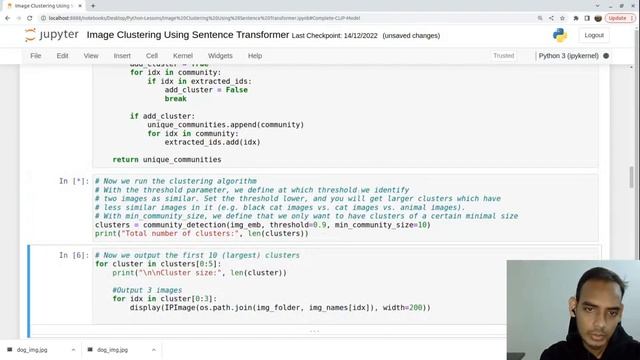Image resolution: width=640 pixels, height=360 pixels.
Task: Click the line clusters = community_detection(img_emb...)
Action: tap(262, 225)
